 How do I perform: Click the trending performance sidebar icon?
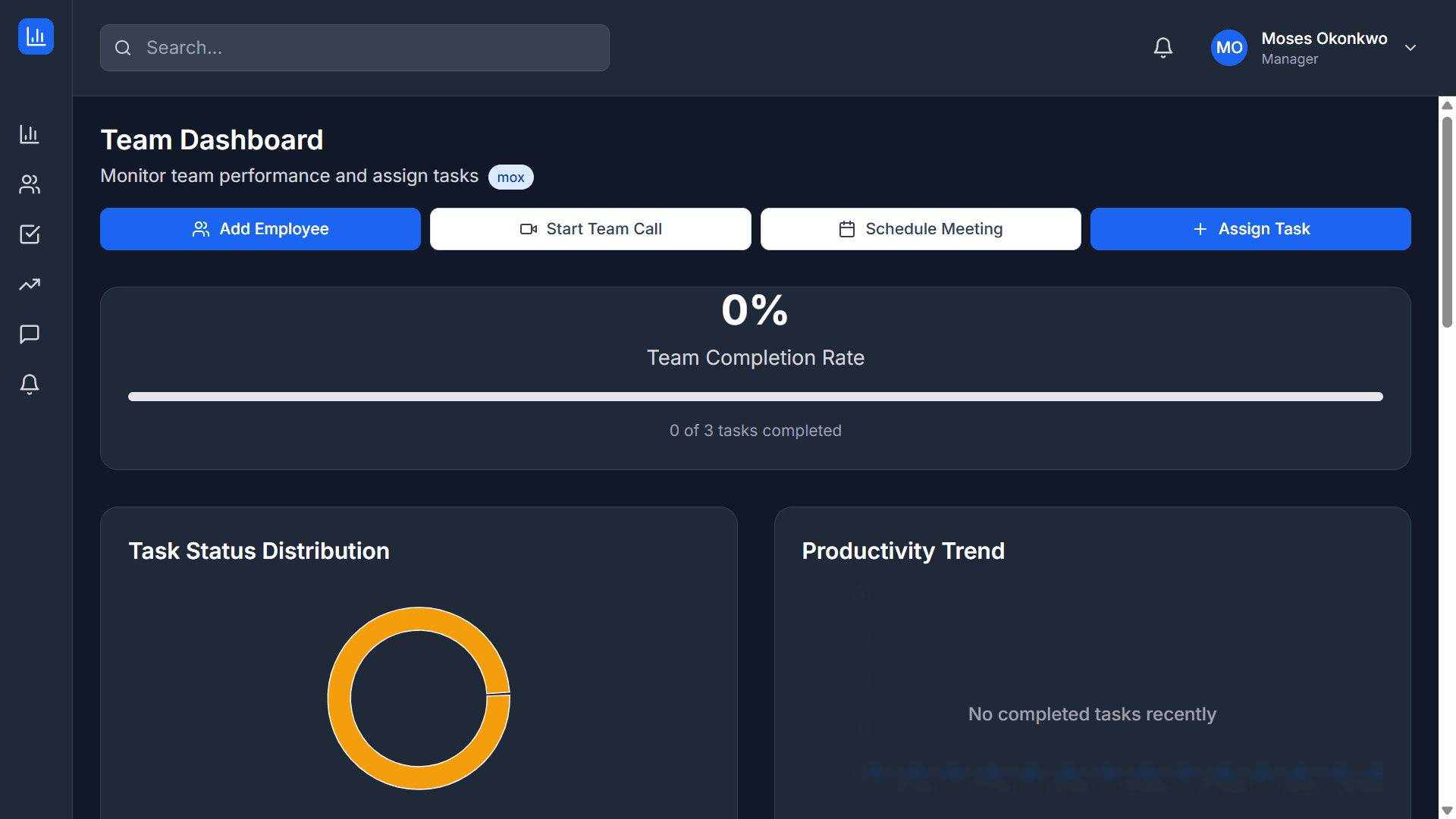pyautogui.click(x=29, y=284)
